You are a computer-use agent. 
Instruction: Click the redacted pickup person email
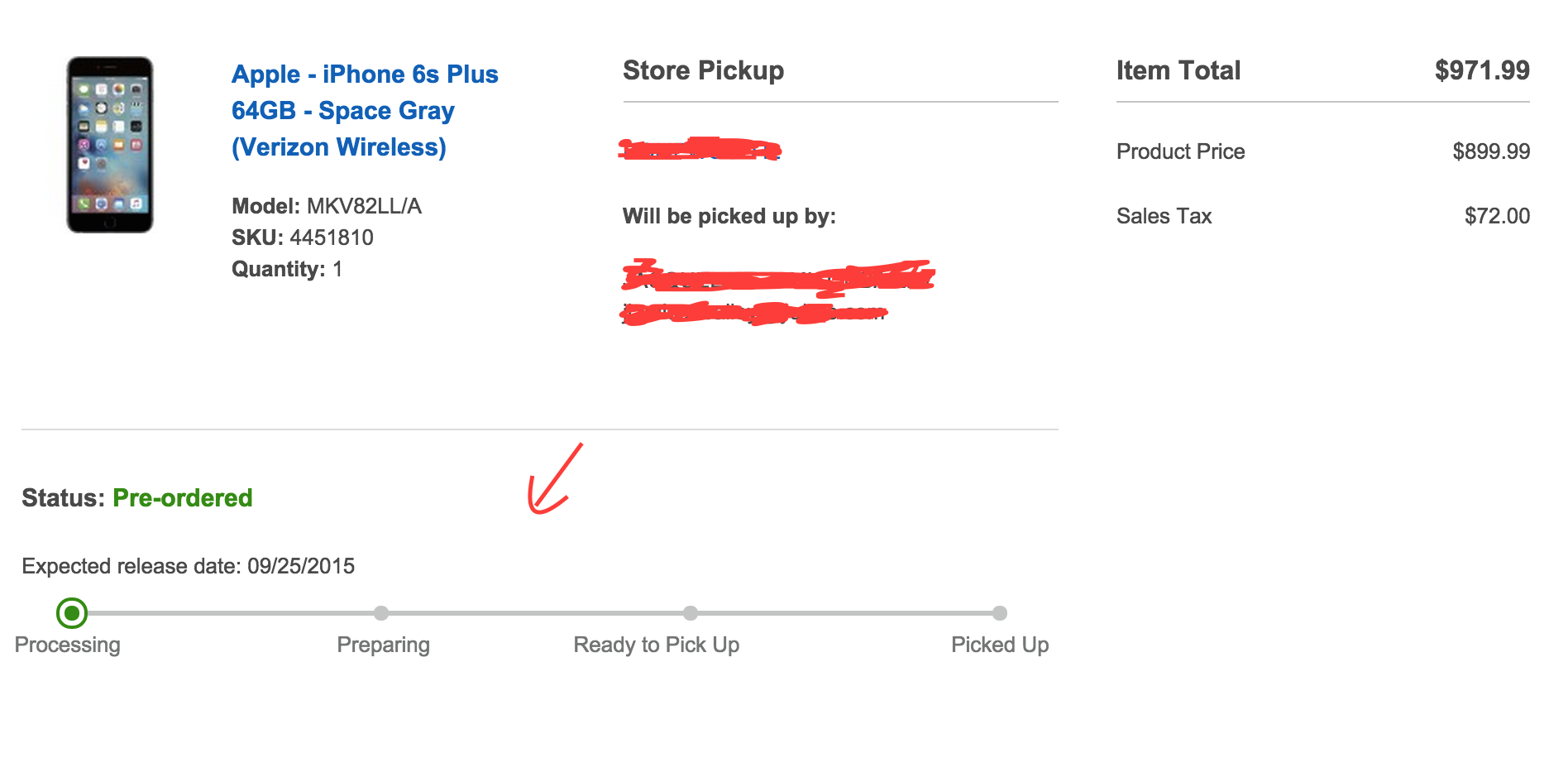753,314
